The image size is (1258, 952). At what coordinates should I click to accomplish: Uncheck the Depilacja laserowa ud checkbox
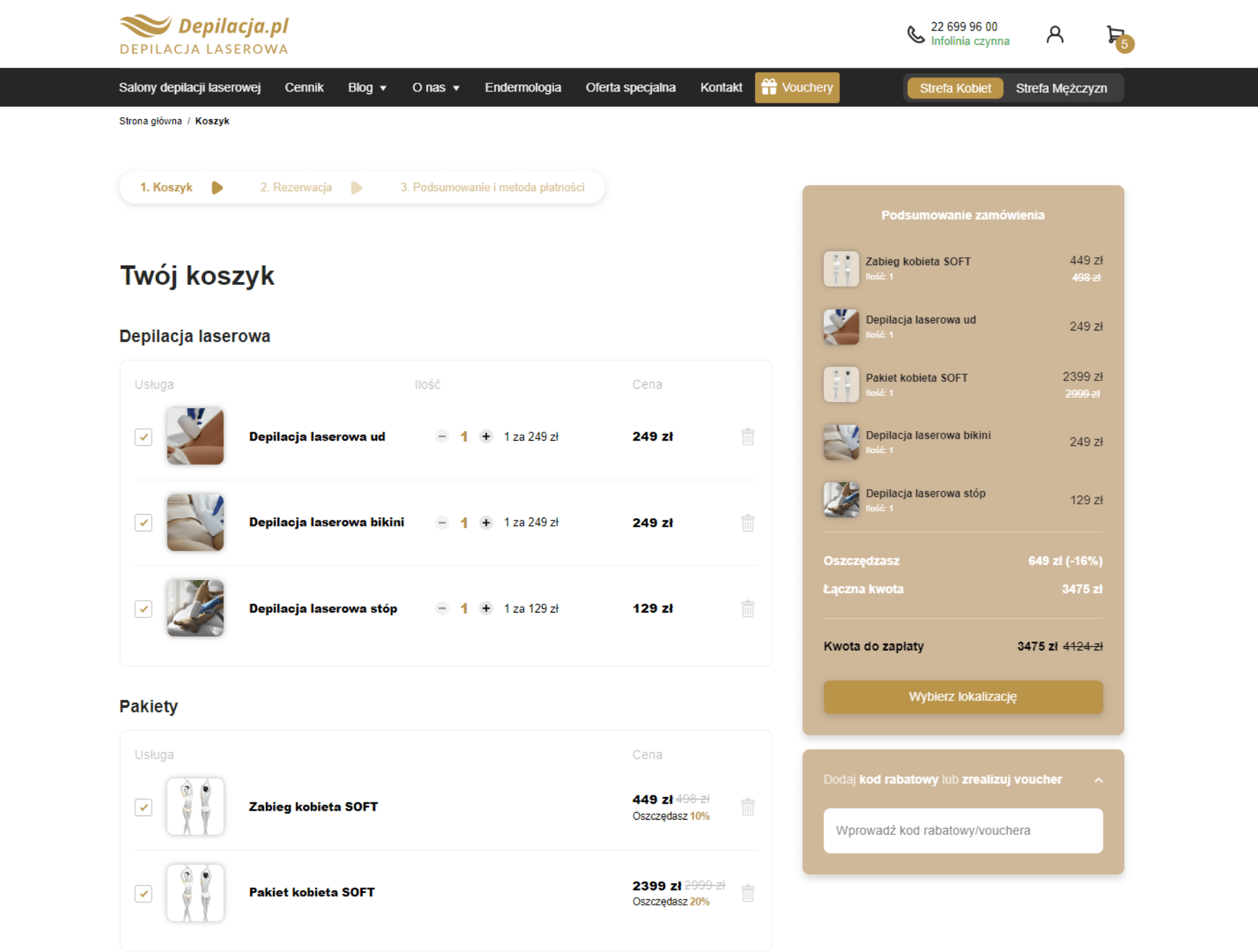[143, 437]
